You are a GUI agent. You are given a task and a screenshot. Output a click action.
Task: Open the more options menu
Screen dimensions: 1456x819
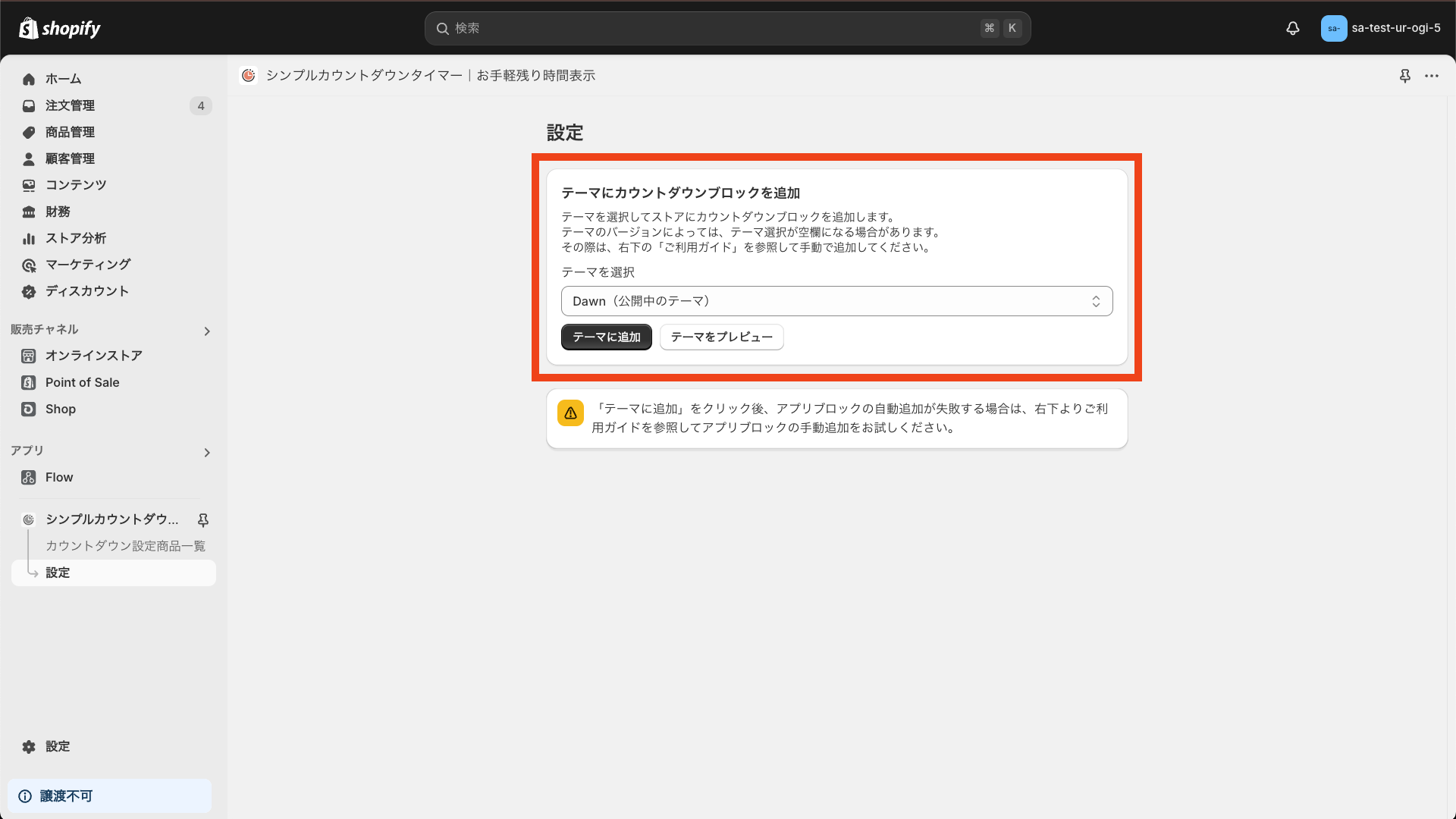pos(1432,76)
